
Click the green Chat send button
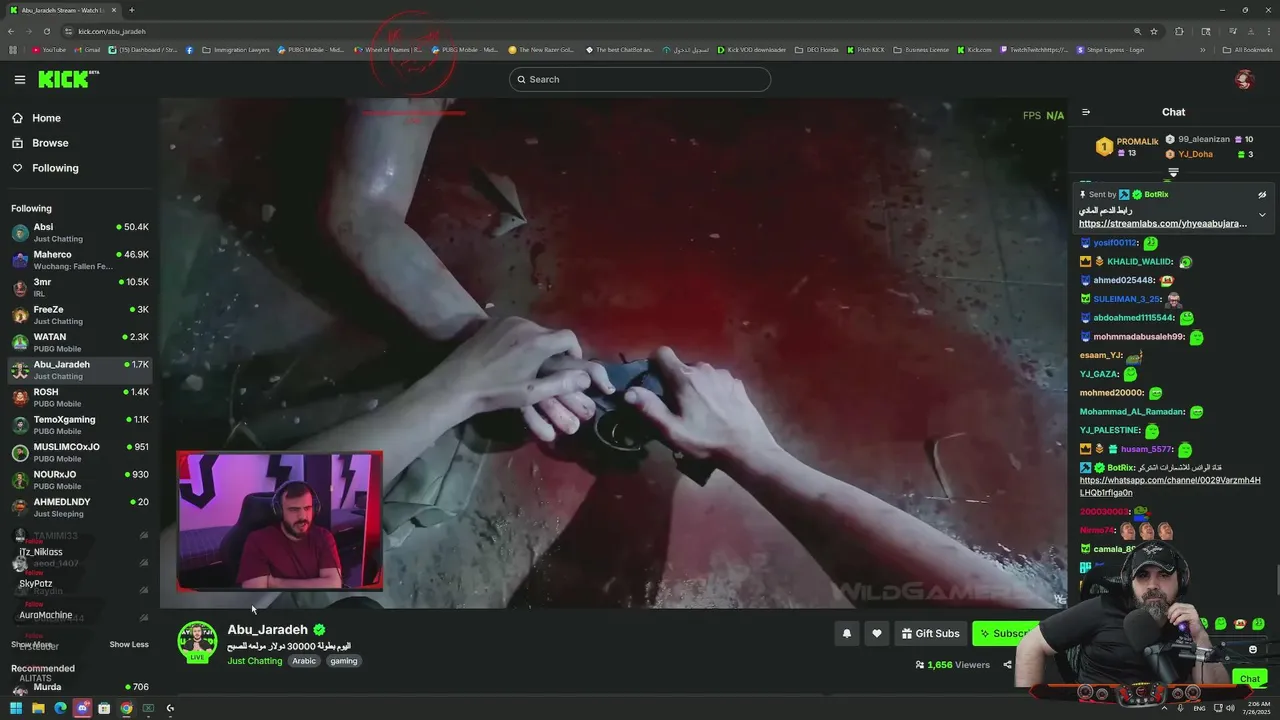click(1250, 679)
